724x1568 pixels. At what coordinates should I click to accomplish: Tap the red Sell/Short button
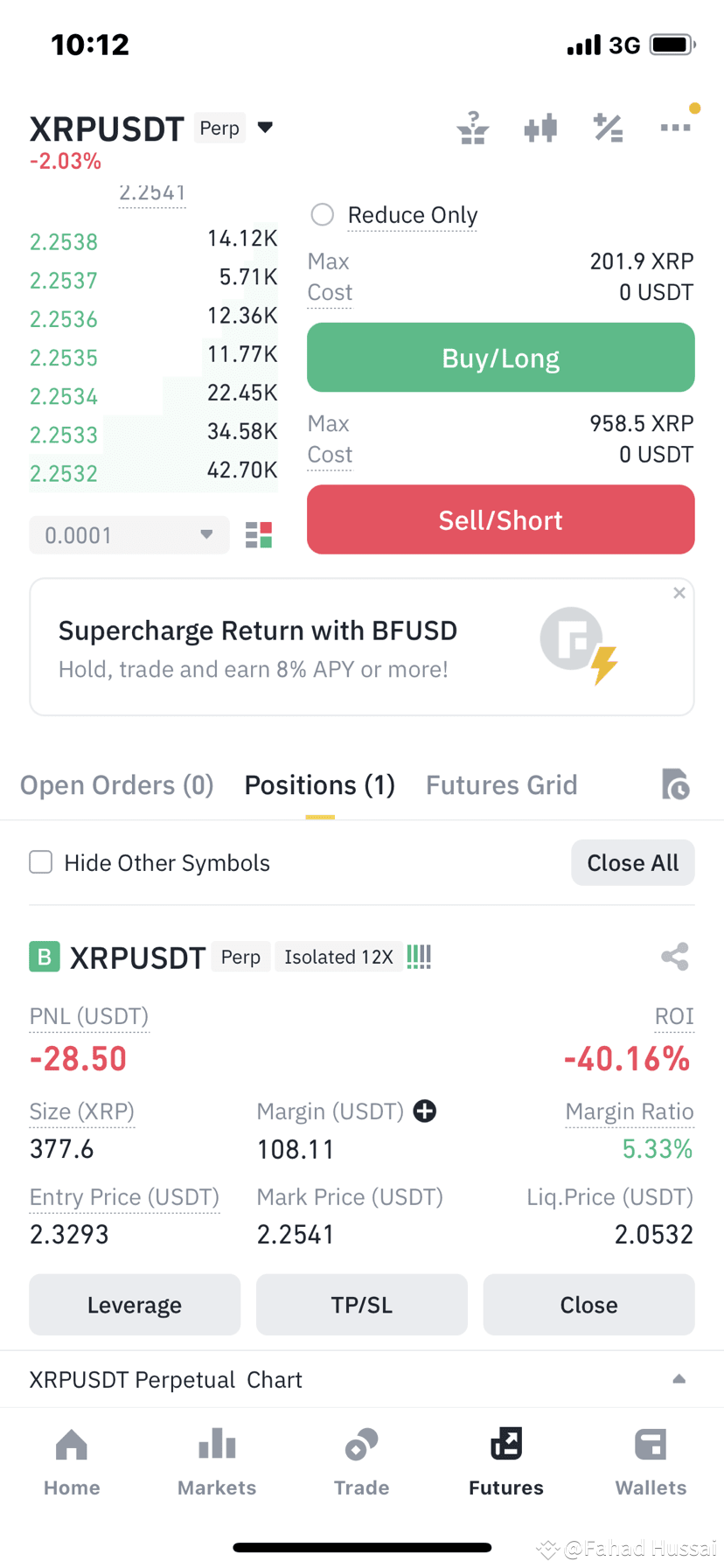pos(501,519)
